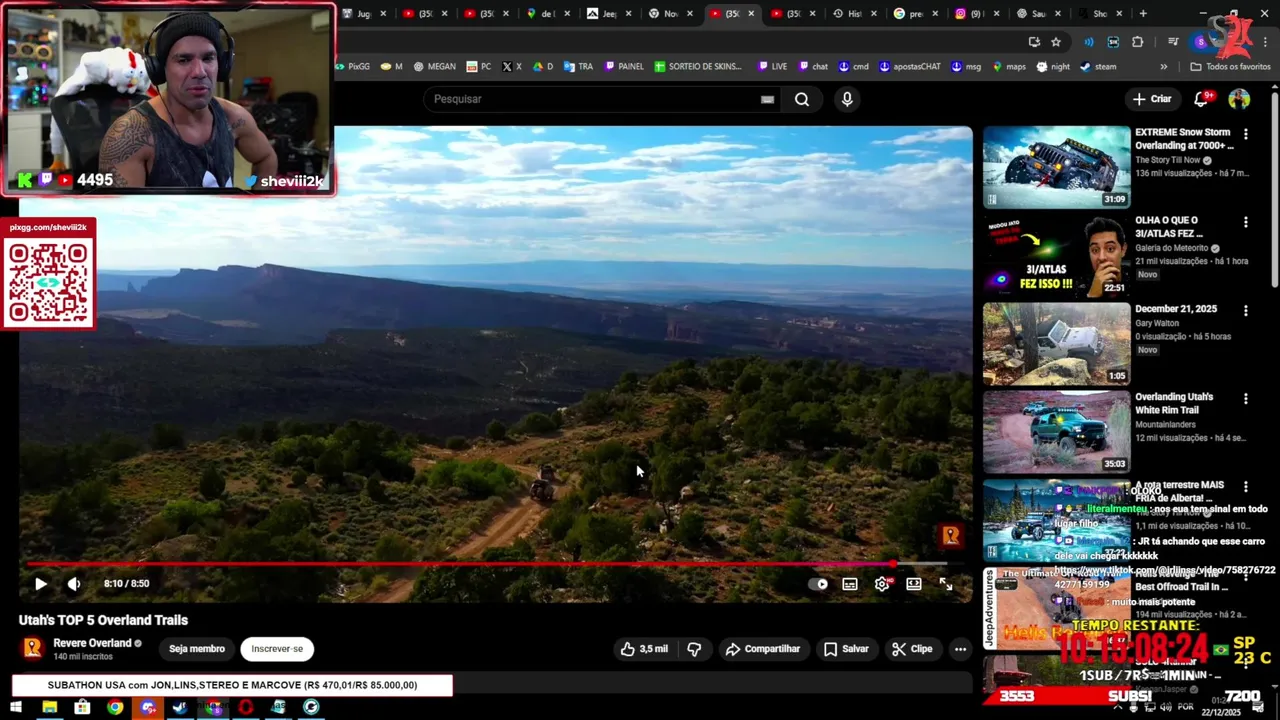This screenshot has height=720, width=1280.
Task: Open Revere Overland channel name link
Action: pos(92,643)
